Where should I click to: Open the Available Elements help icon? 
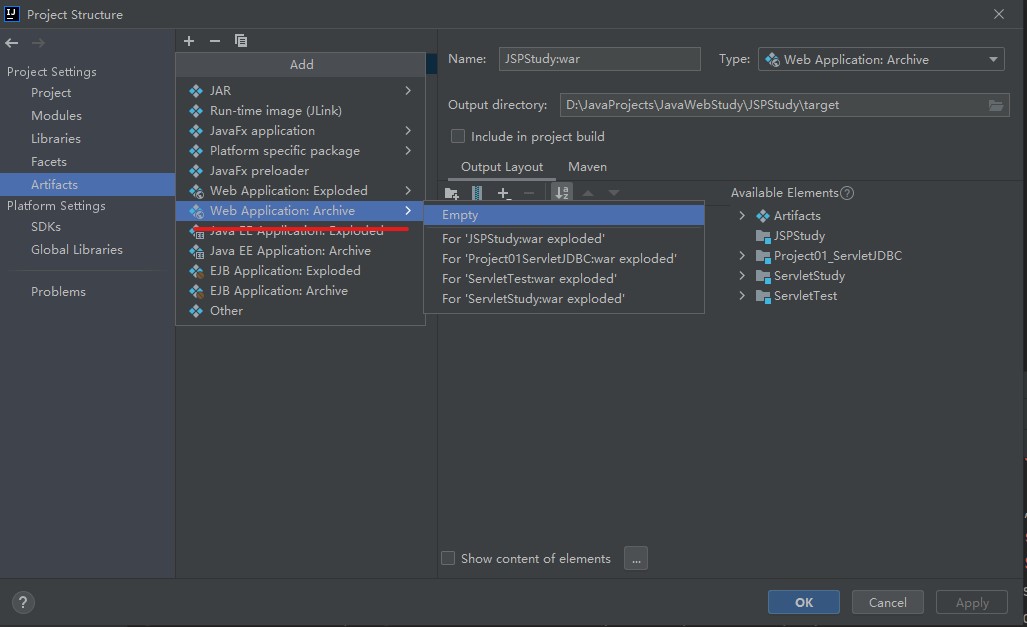(847, 193)
